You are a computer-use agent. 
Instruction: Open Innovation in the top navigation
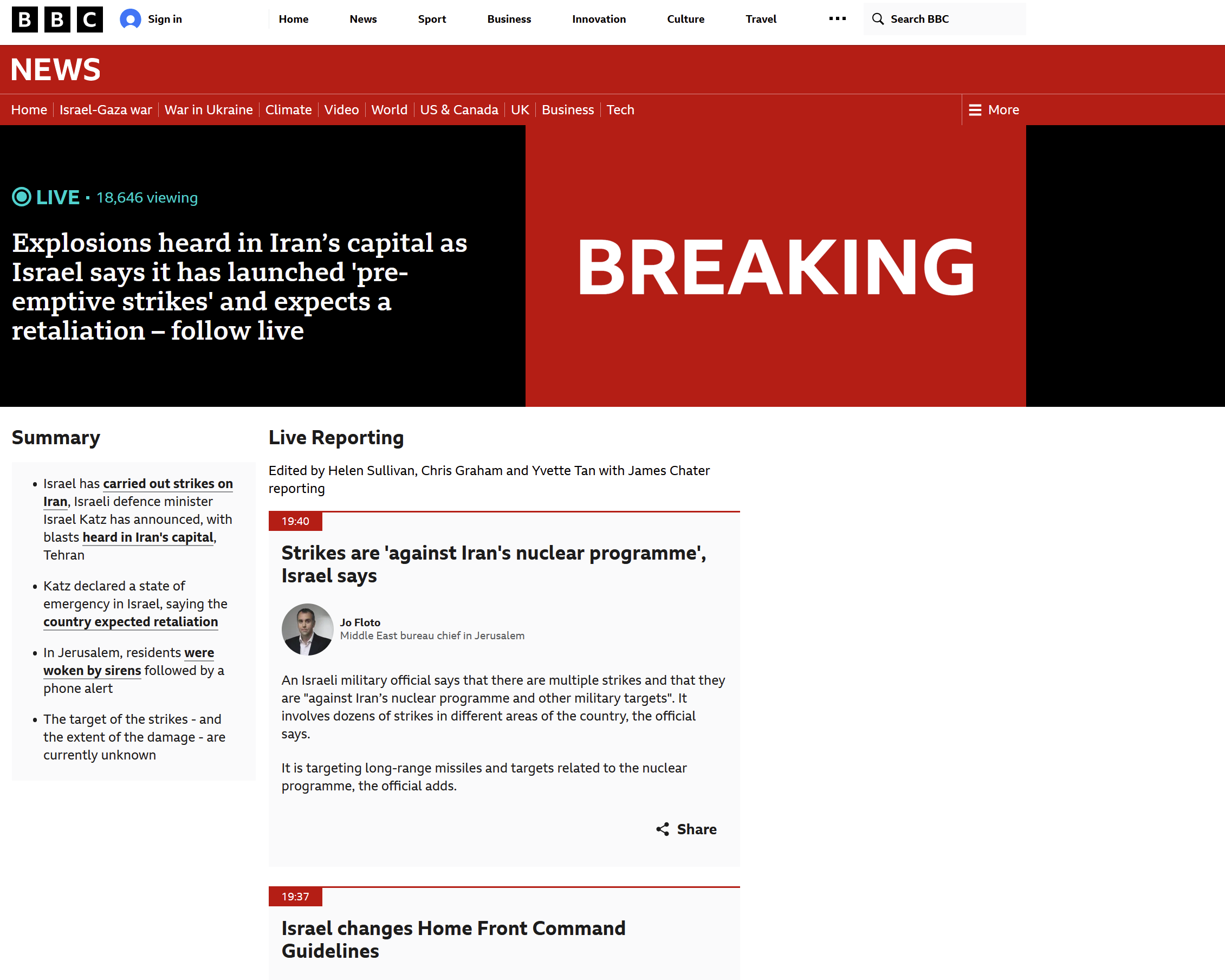coord(599,20)
